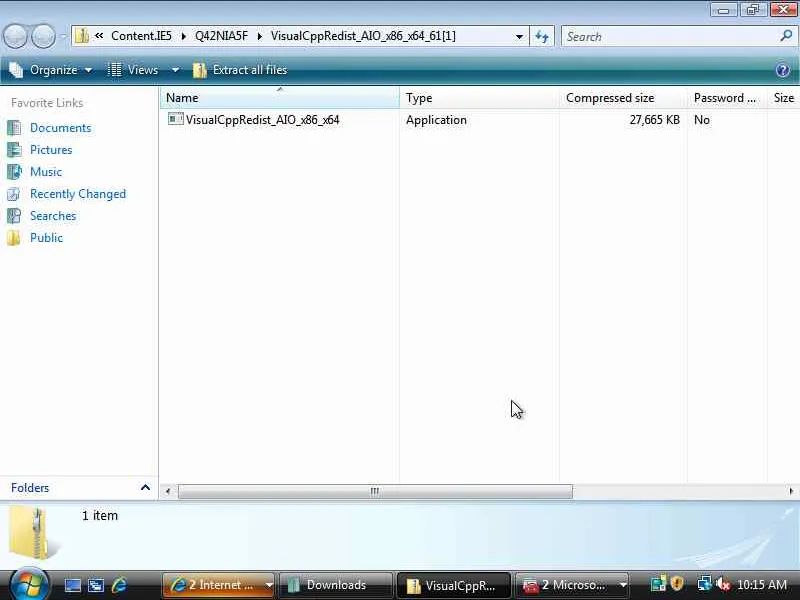This screenshot has width=800, height=600.
Task: Click the muted volume tray icon
Action: (722, 584)
